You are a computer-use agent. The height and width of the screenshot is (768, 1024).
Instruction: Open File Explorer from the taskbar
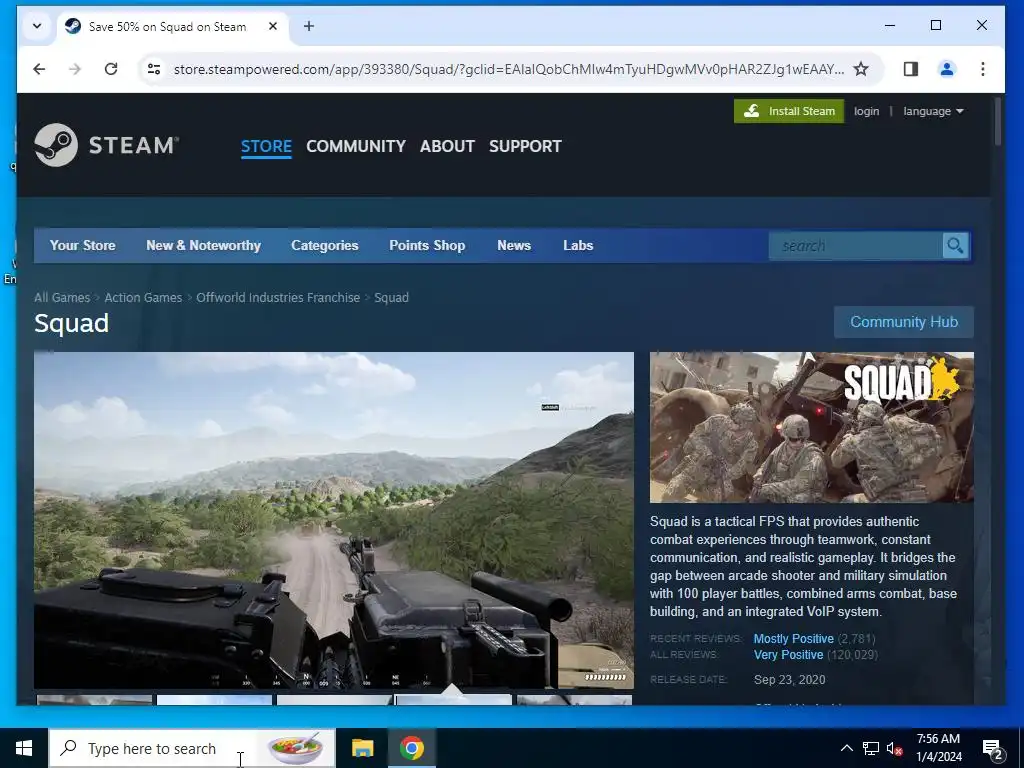pyautogui.click(x=362, y=748)
